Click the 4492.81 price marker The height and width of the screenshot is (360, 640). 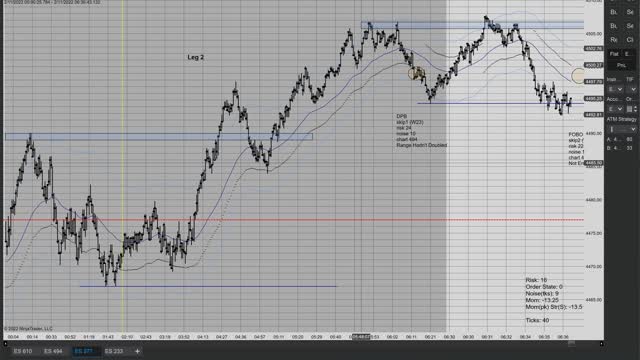593,115
